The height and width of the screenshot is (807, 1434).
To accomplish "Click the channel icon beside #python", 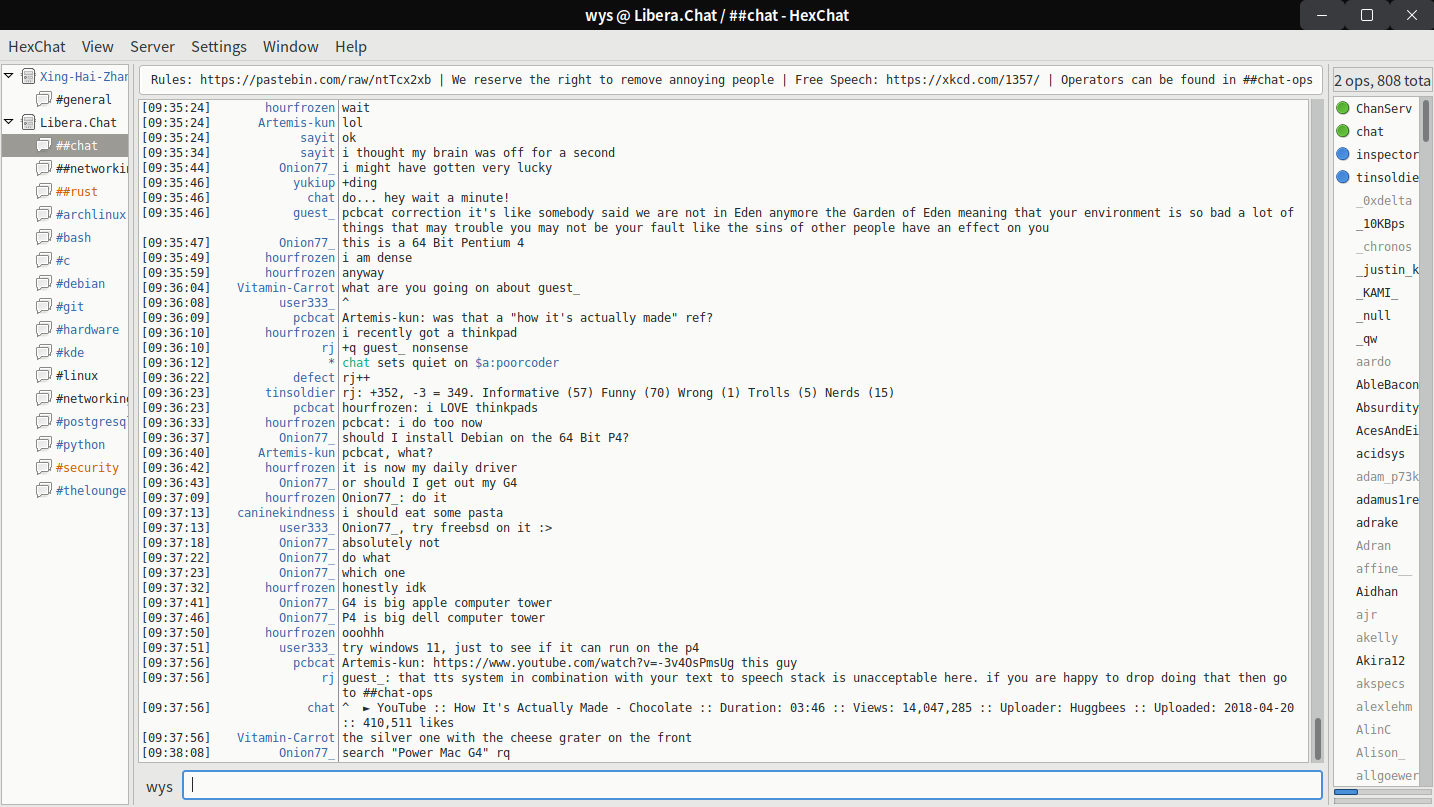I will tap(44, 444).
